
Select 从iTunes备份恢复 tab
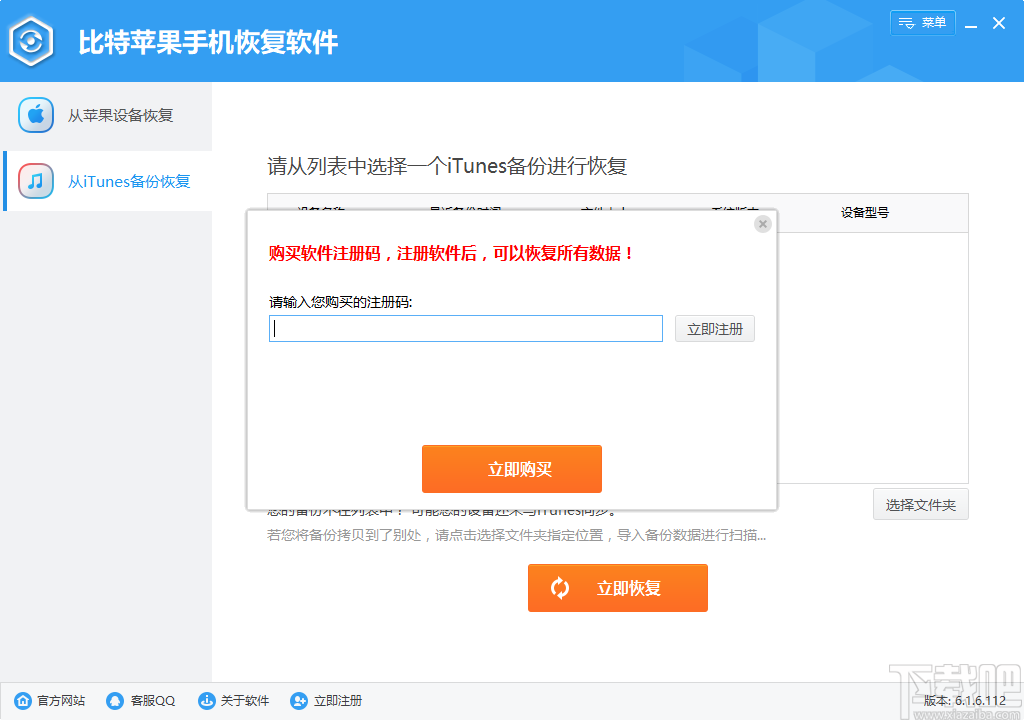[x=108, y=181]
